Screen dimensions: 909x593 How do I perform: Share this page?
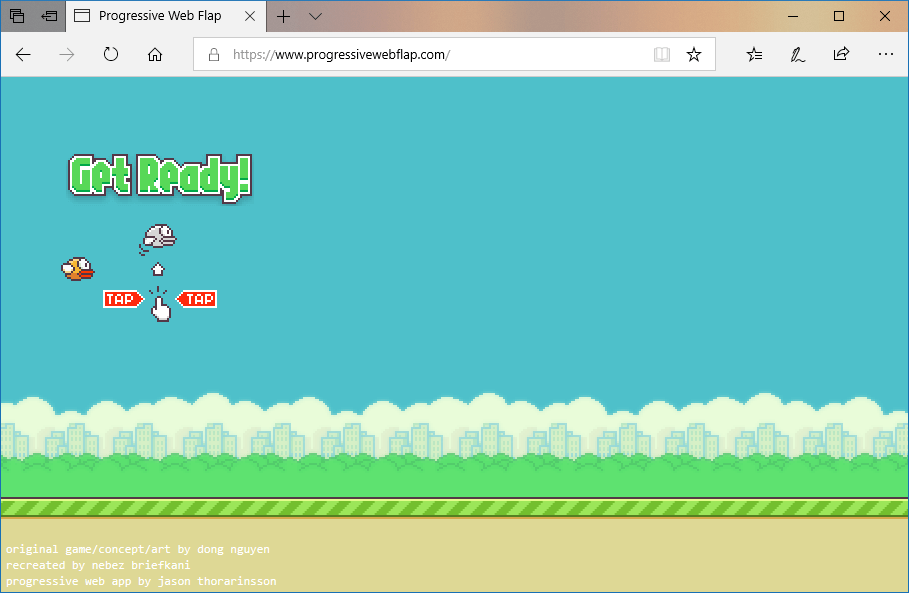pyautogui.click(x=841, y=54)
